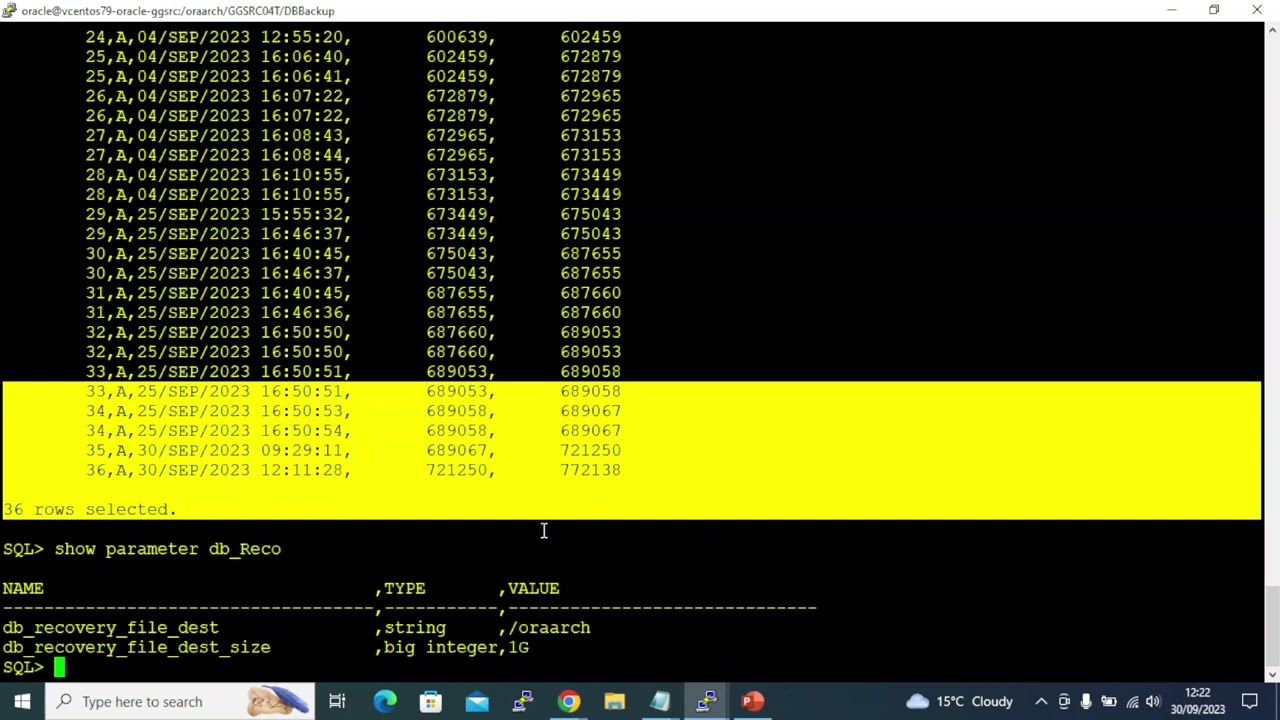
Task: Open Task View on the taskbar
Action: [x=337, y=701]
